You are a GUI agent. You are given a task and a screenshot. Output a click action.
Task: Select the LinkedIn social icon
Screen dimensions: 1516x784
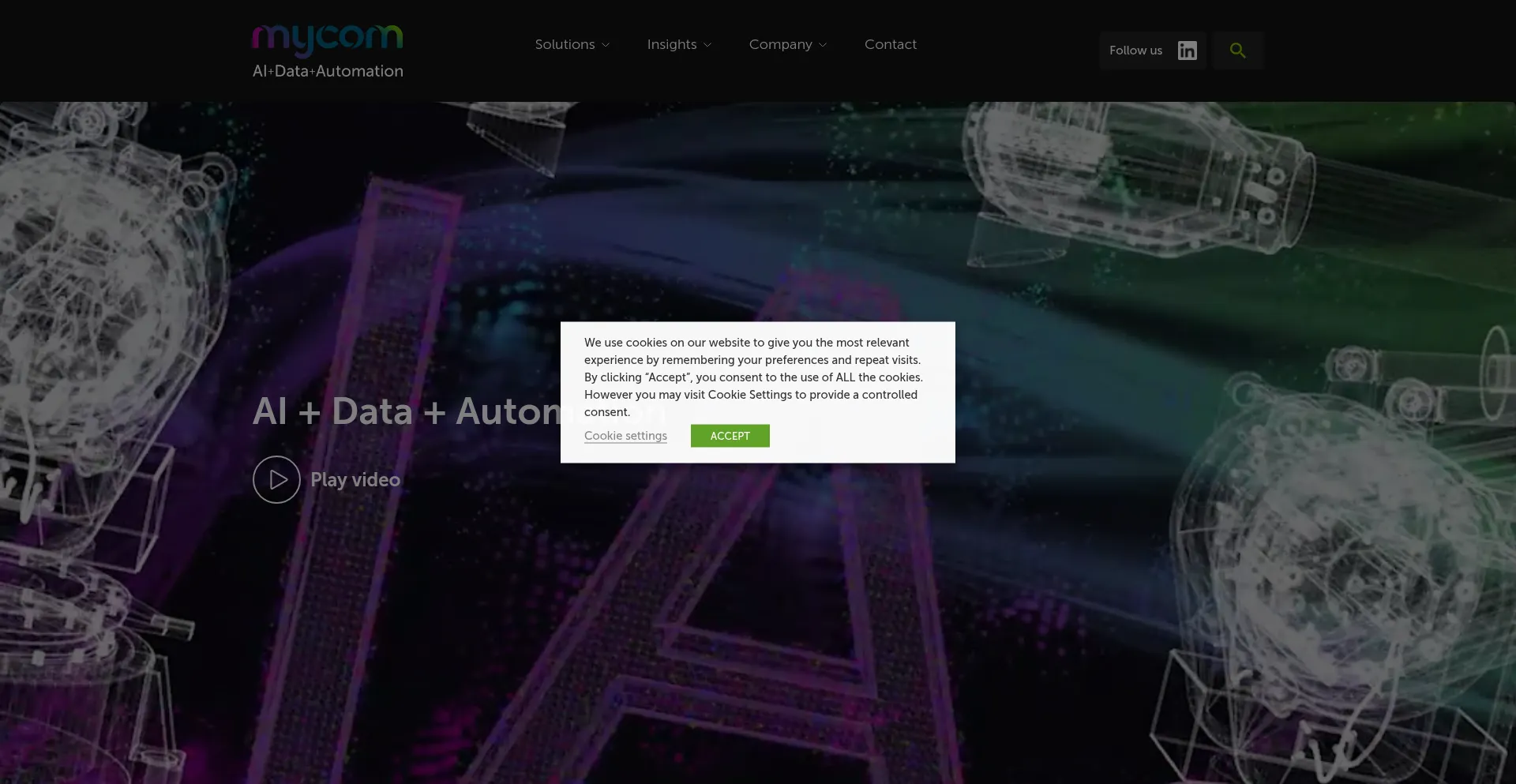1186,50
